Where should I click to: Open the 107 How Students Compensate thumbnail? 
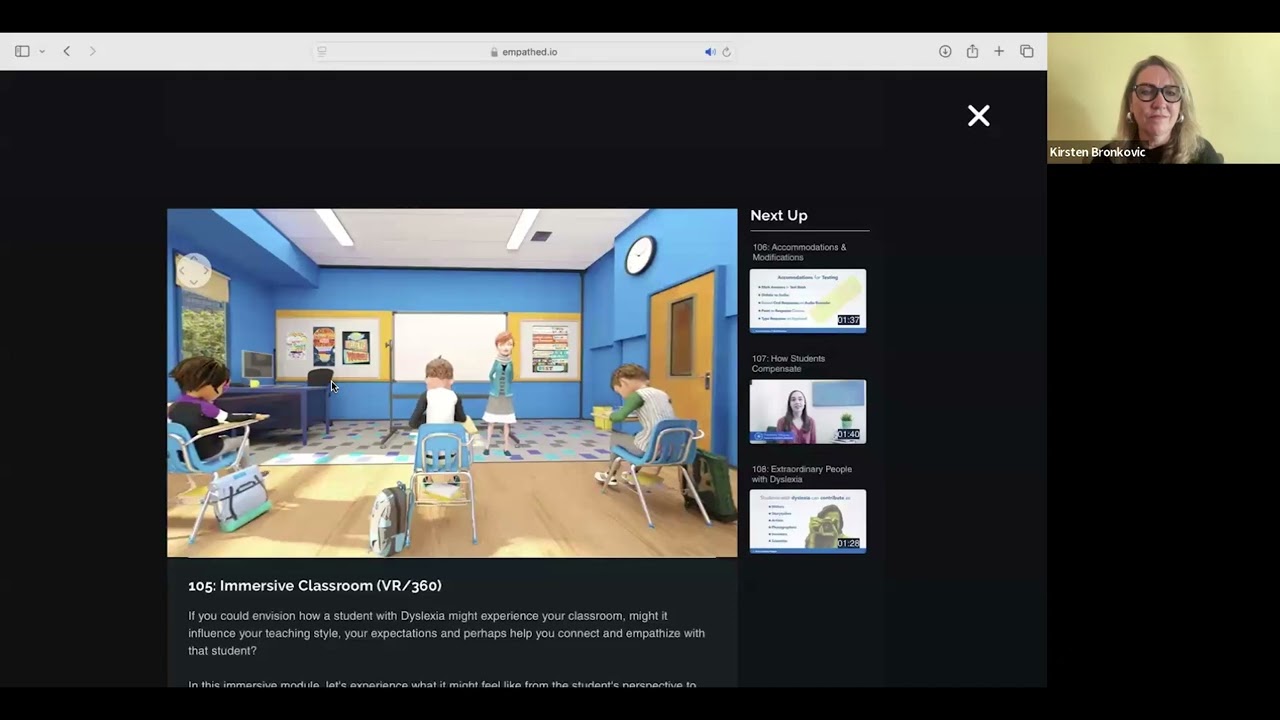click(808, 411)
